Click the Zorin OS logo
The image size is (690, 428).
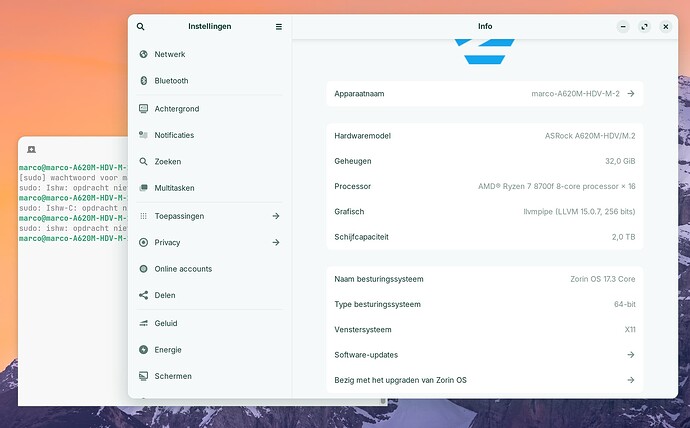(484, 51)
